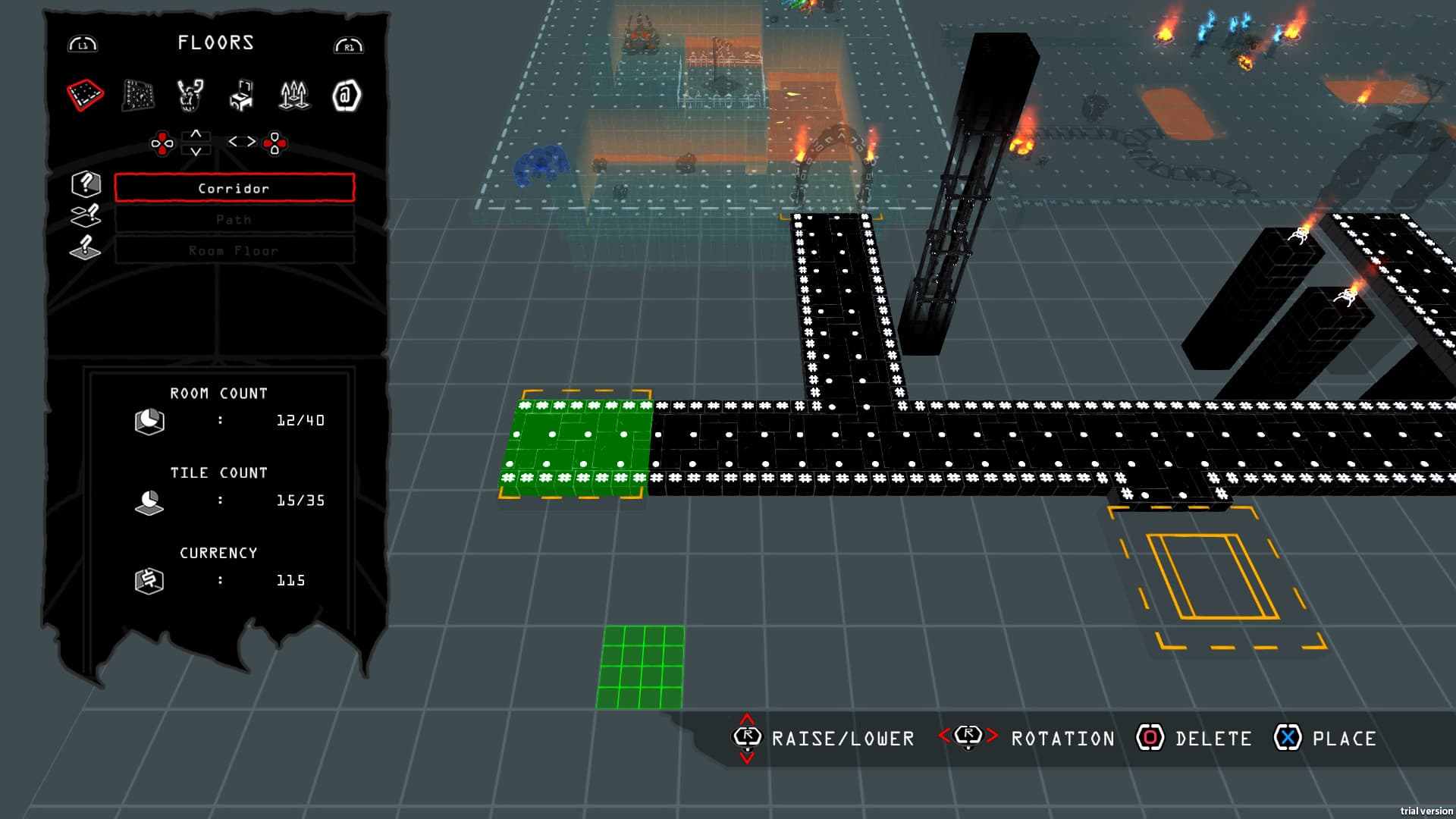Switch category using the L1 tab
Screen dimensions: 1456x819
tap(85, 44)
